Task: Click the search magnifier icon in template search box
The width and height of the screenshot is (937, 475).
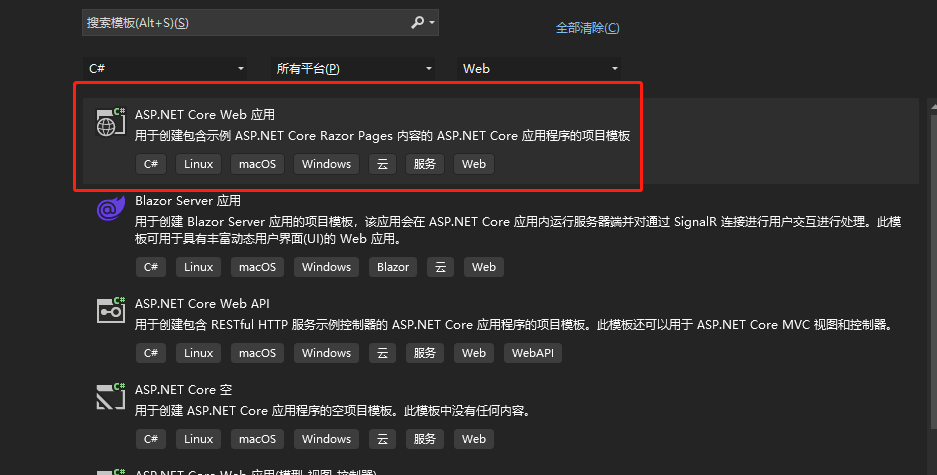Action: [x=417, y=23]
